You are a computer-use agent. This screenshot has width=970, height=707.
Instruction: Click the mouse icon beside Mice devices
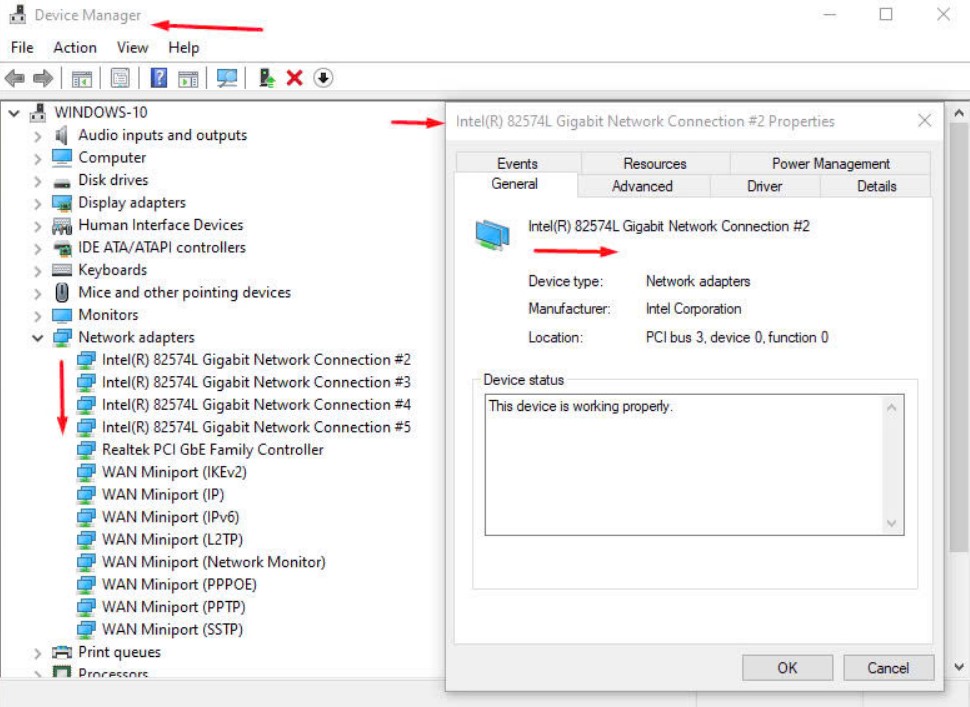(62, 292)
